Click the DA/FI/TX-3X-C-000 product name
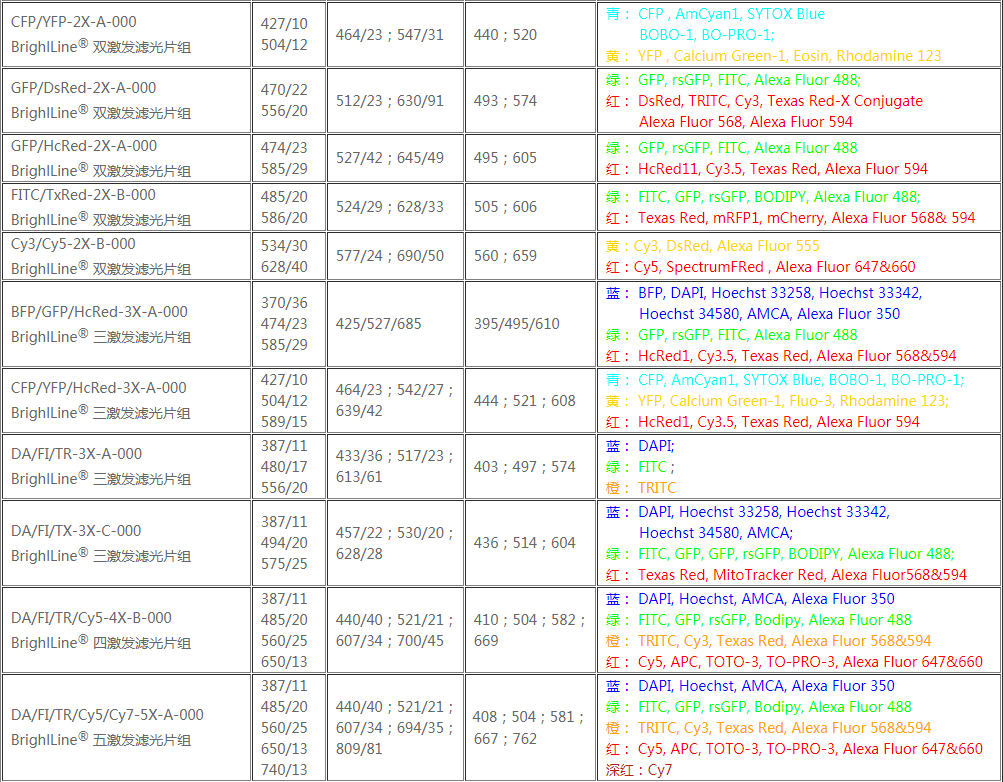1003x782 pixels. click(76, 531)
